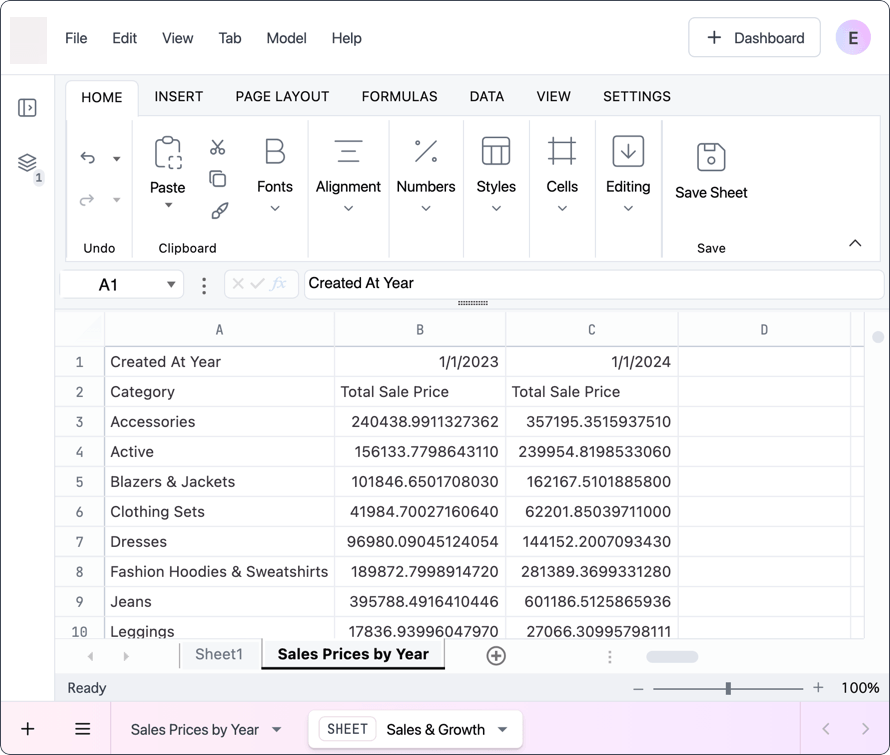Open the Model menu
Image resolution: width=890 pixels, height=755 pixels.
[x=286, y=38]
